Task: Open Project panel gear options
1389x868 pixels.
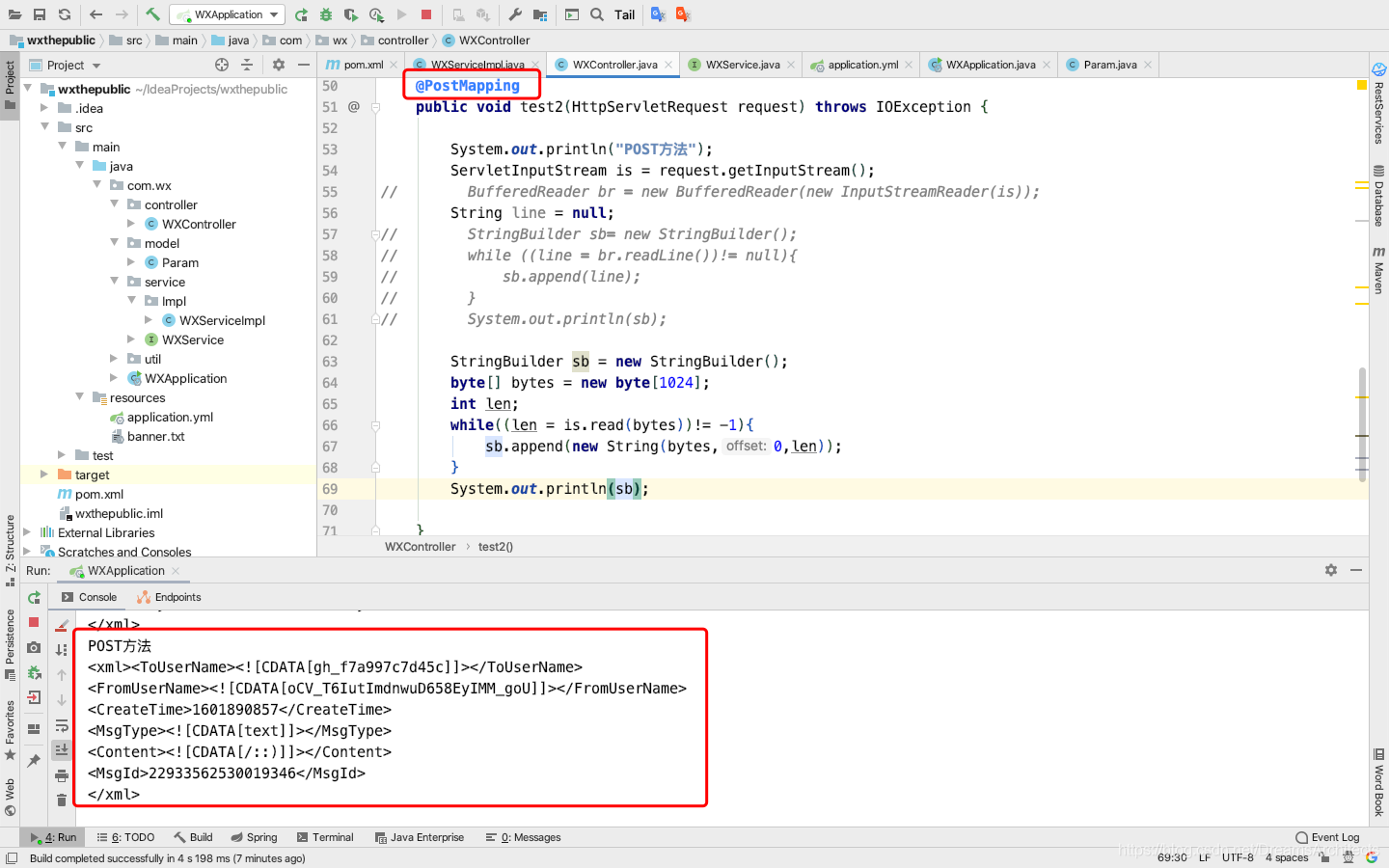Action: 279,65
